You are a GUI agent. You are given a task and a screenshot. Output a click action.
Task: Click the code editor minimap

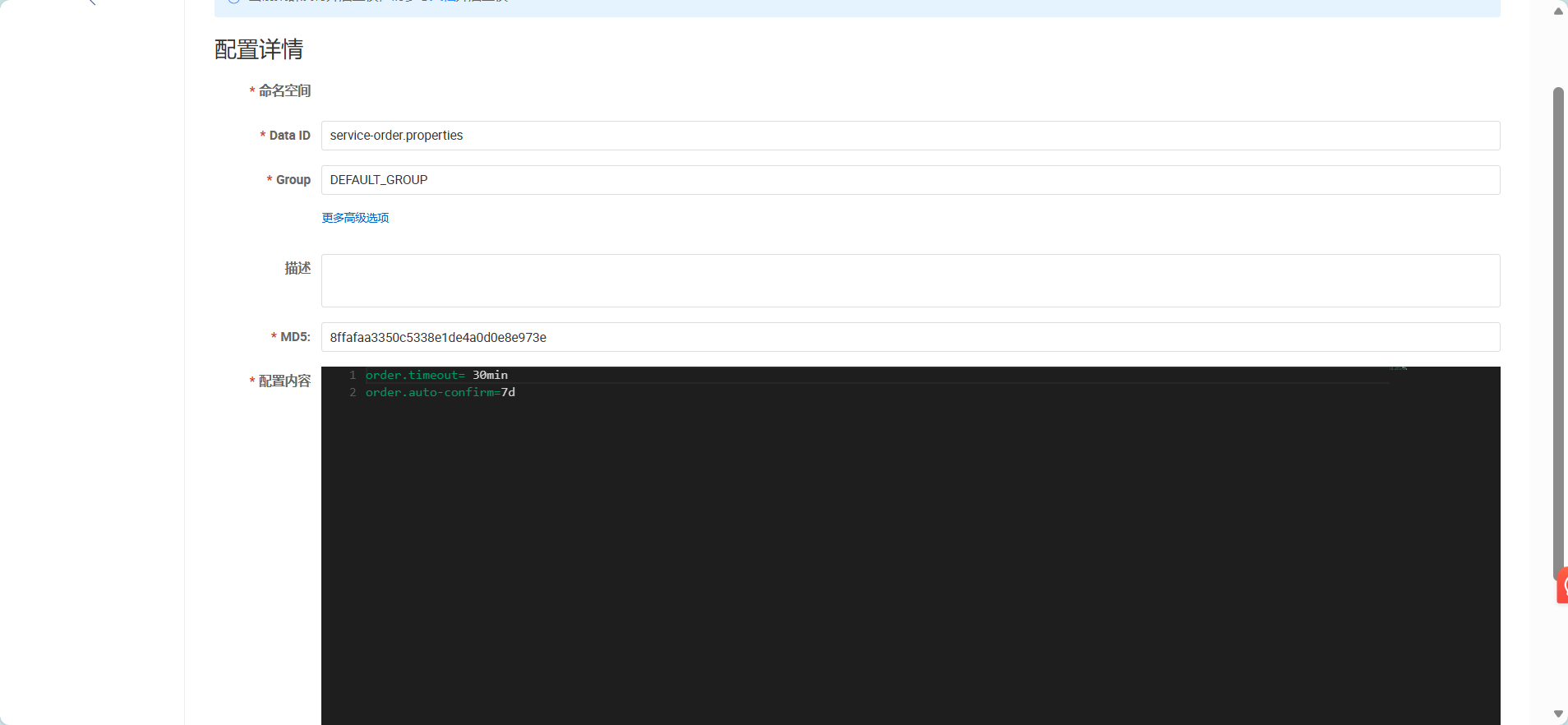point(1399,369)
